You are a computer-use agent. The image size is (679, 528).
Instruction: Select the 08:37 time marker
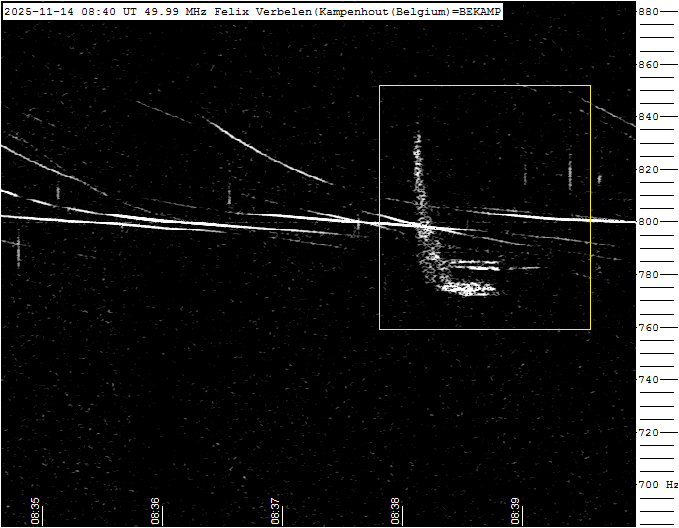coord(275,510)
